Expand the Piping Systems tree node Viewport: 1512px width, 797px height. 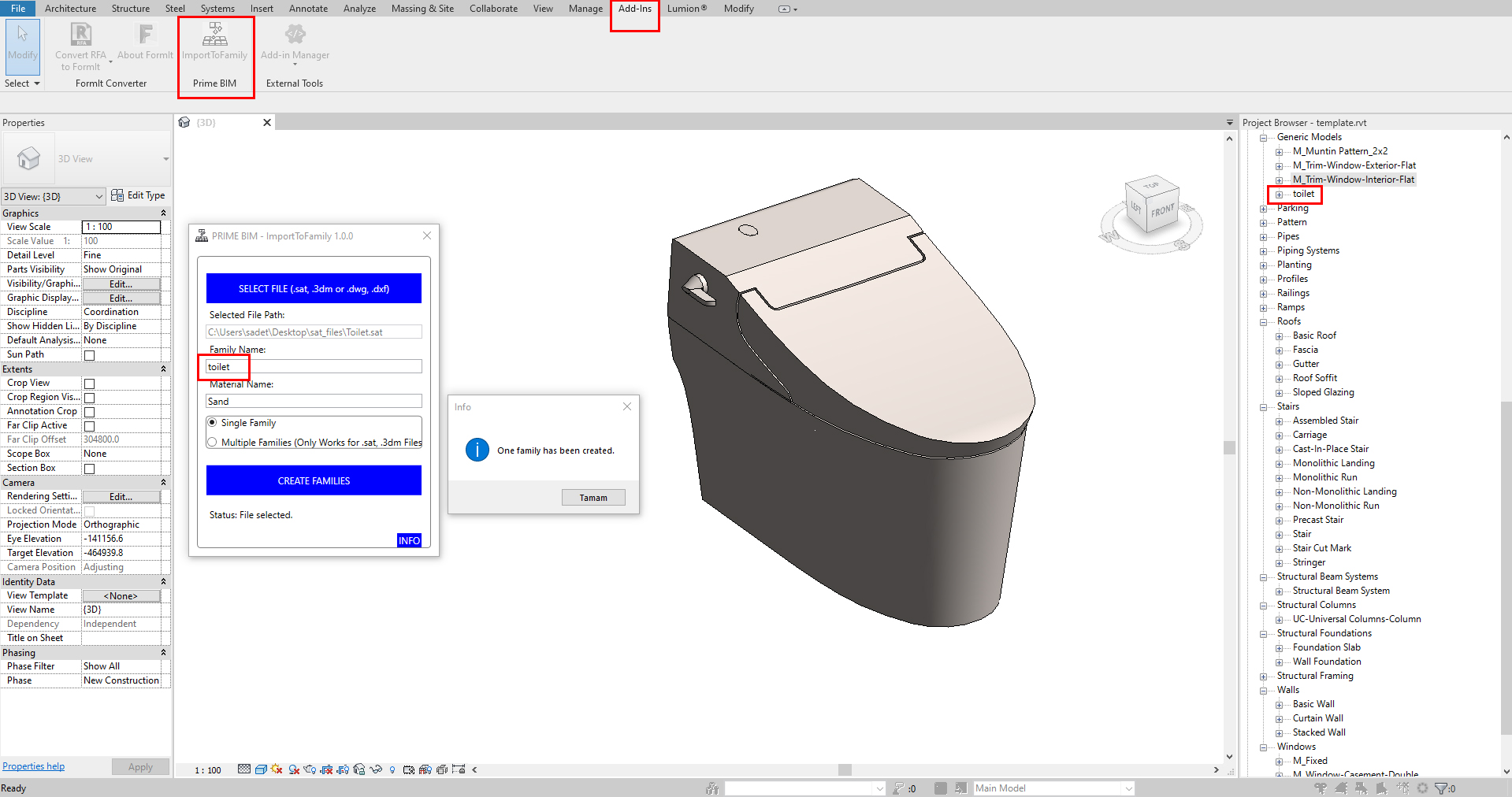click(x=1264, y=251)
